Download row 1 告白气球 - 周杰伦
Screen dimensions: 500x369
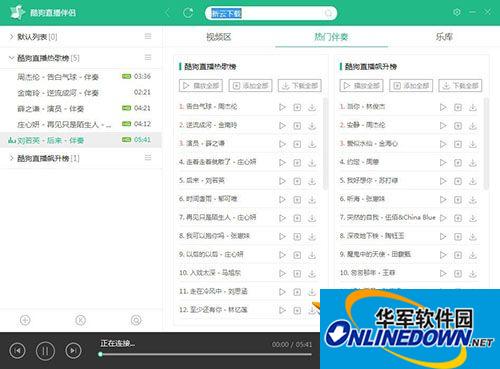tap(312, 107)
